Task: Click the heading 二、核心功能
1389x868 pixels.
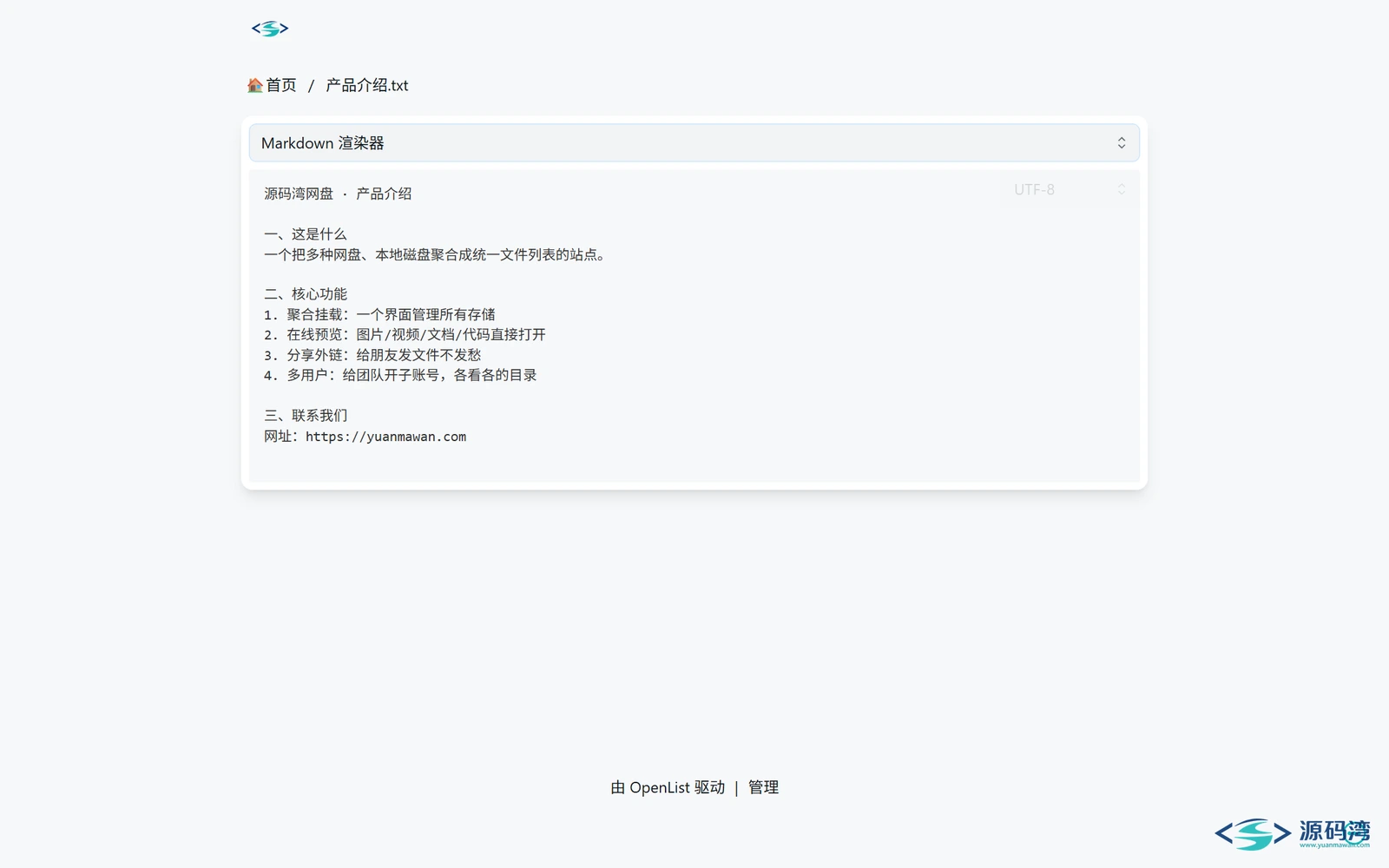Action: 306,294
